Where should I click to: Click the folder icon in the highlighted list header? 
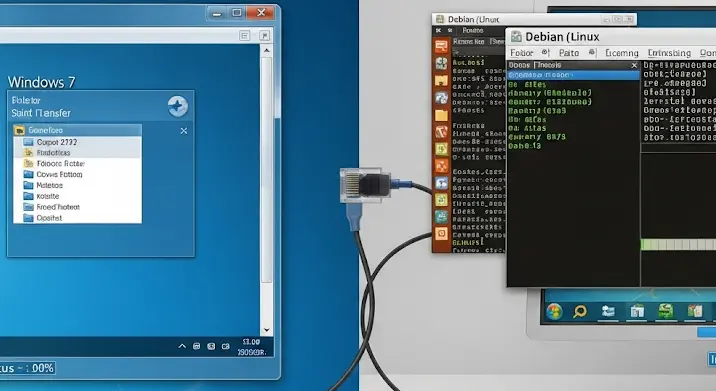tap(19, 131)
